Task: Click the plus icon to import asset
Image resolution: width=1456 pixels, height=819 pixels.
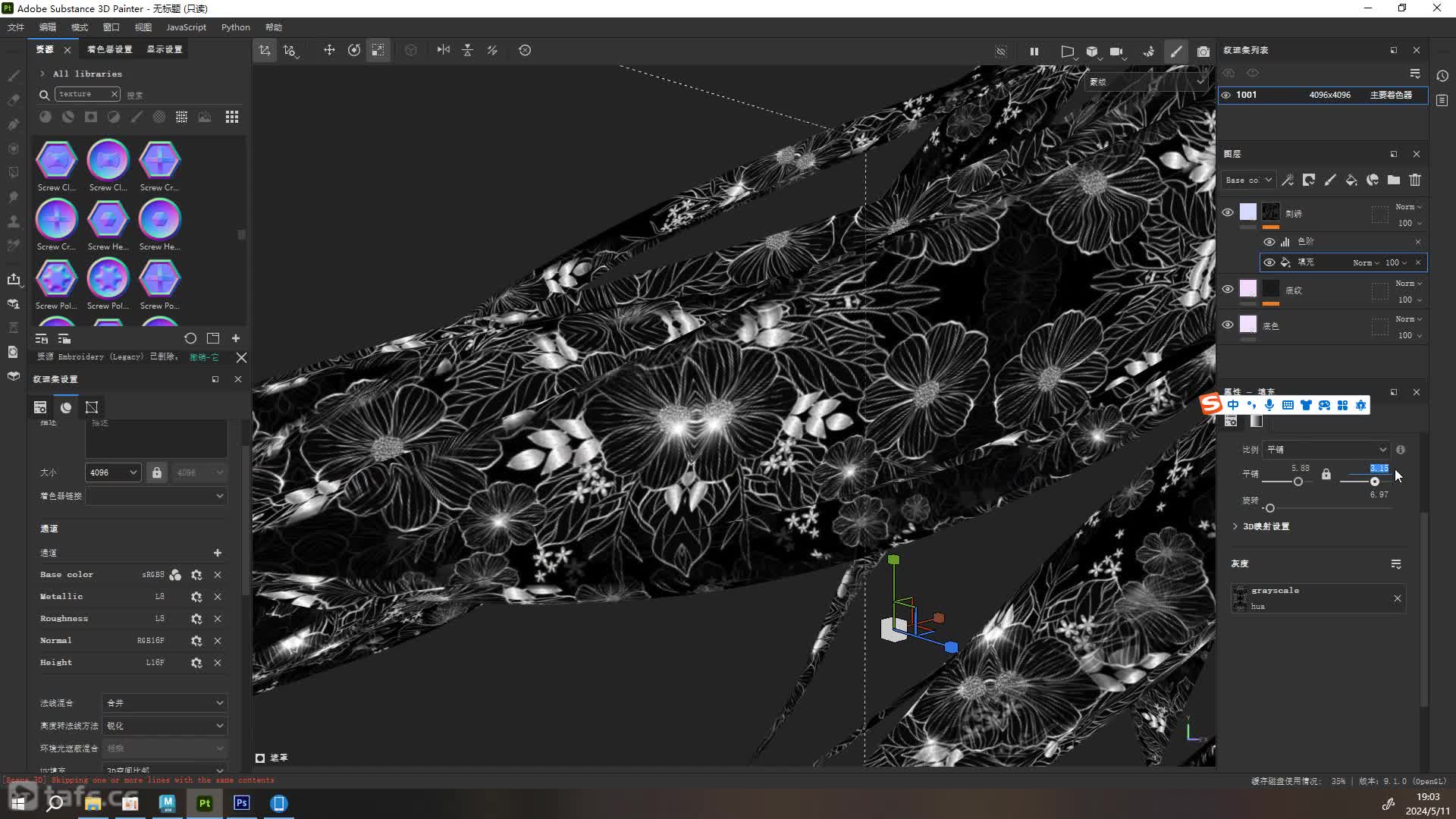Action: pyautogui.click(x=236, y=338)
